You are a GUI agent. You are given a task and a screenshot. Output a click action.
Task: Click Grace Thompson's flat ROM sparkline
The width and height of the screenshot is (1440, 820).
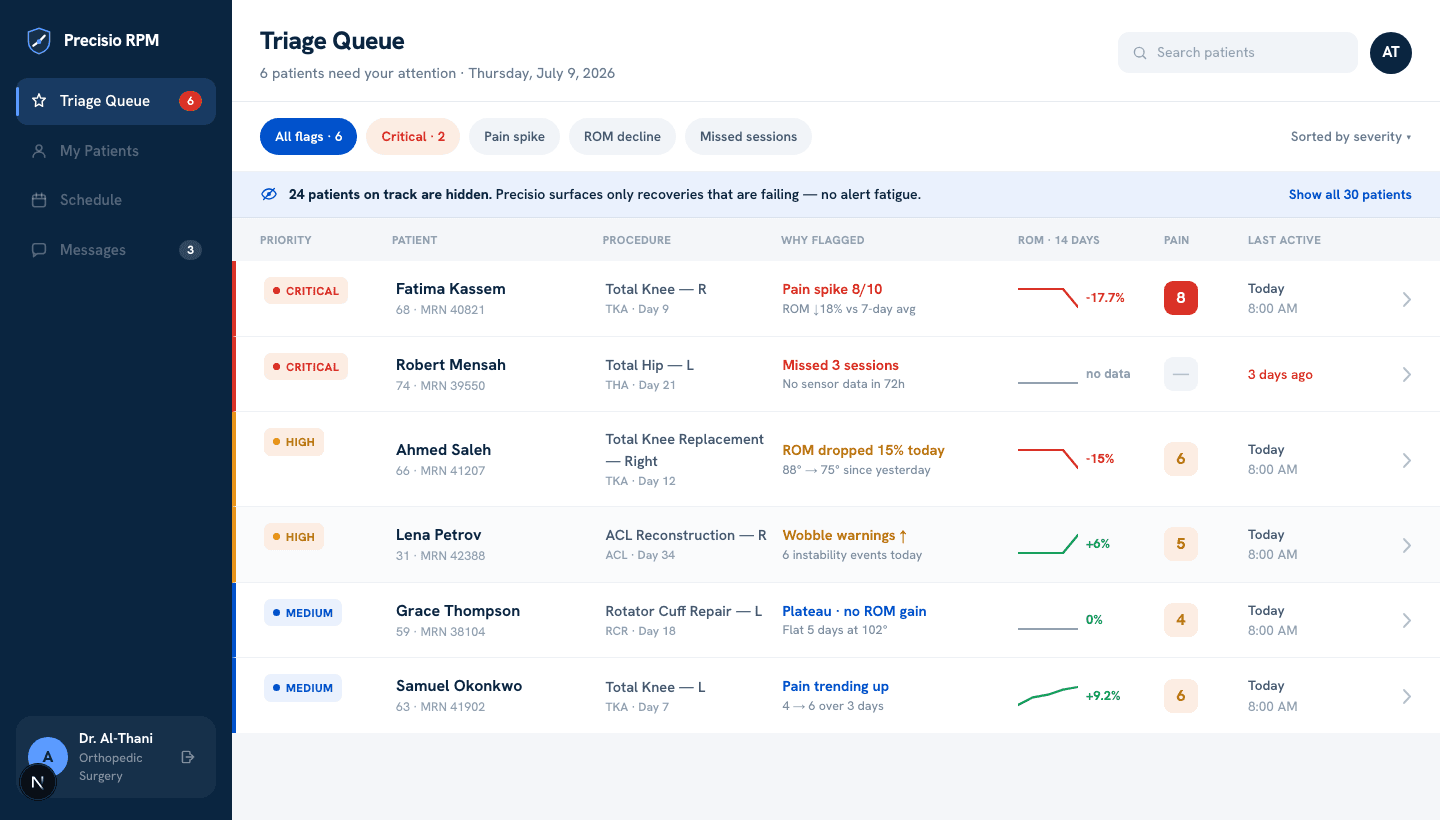1048,628
